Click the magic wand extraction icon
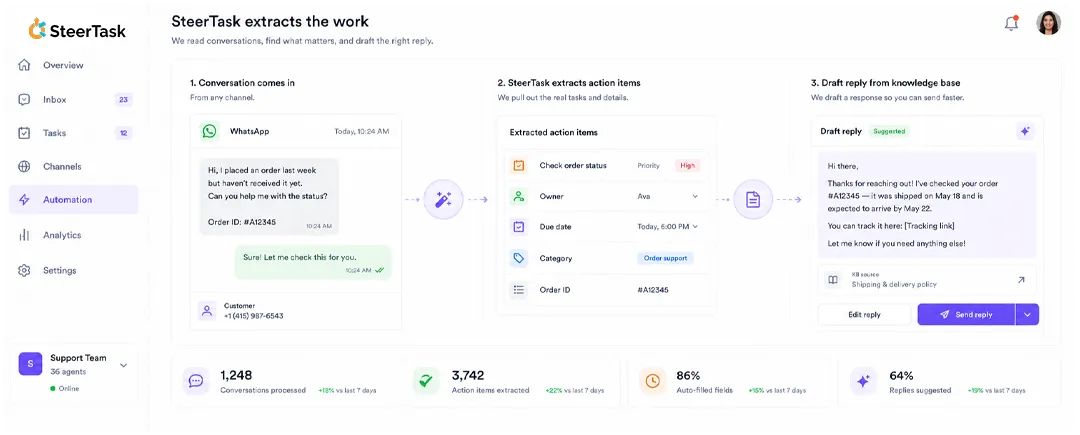1080x435 pixels. (x=443, y=200)
